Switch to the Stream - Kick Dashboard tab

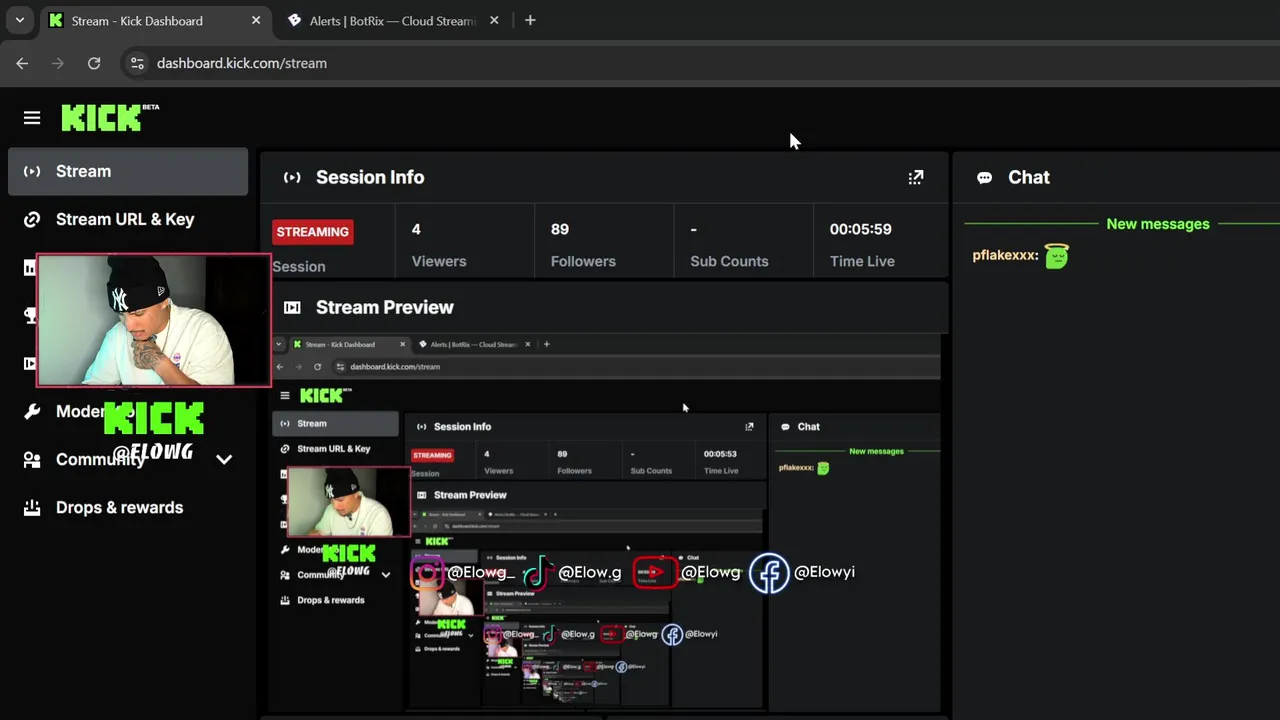coord(154,20)
